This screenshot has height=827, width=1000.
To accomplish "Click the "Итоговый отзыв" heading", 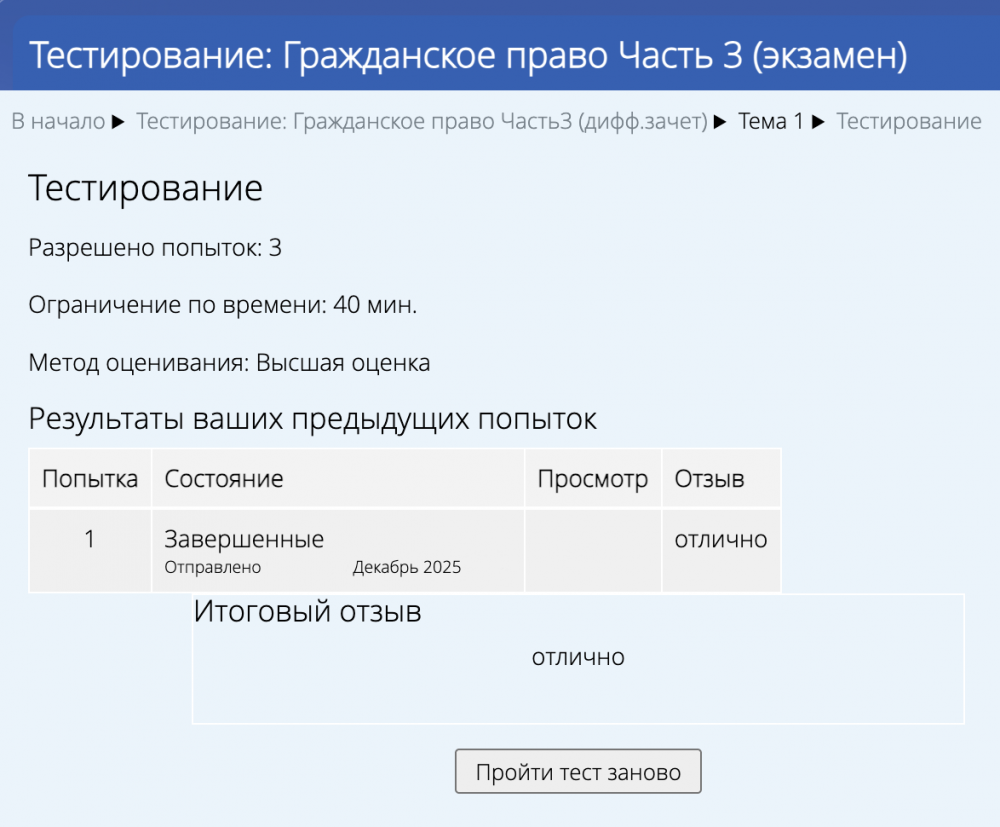I will click(308, 611).
